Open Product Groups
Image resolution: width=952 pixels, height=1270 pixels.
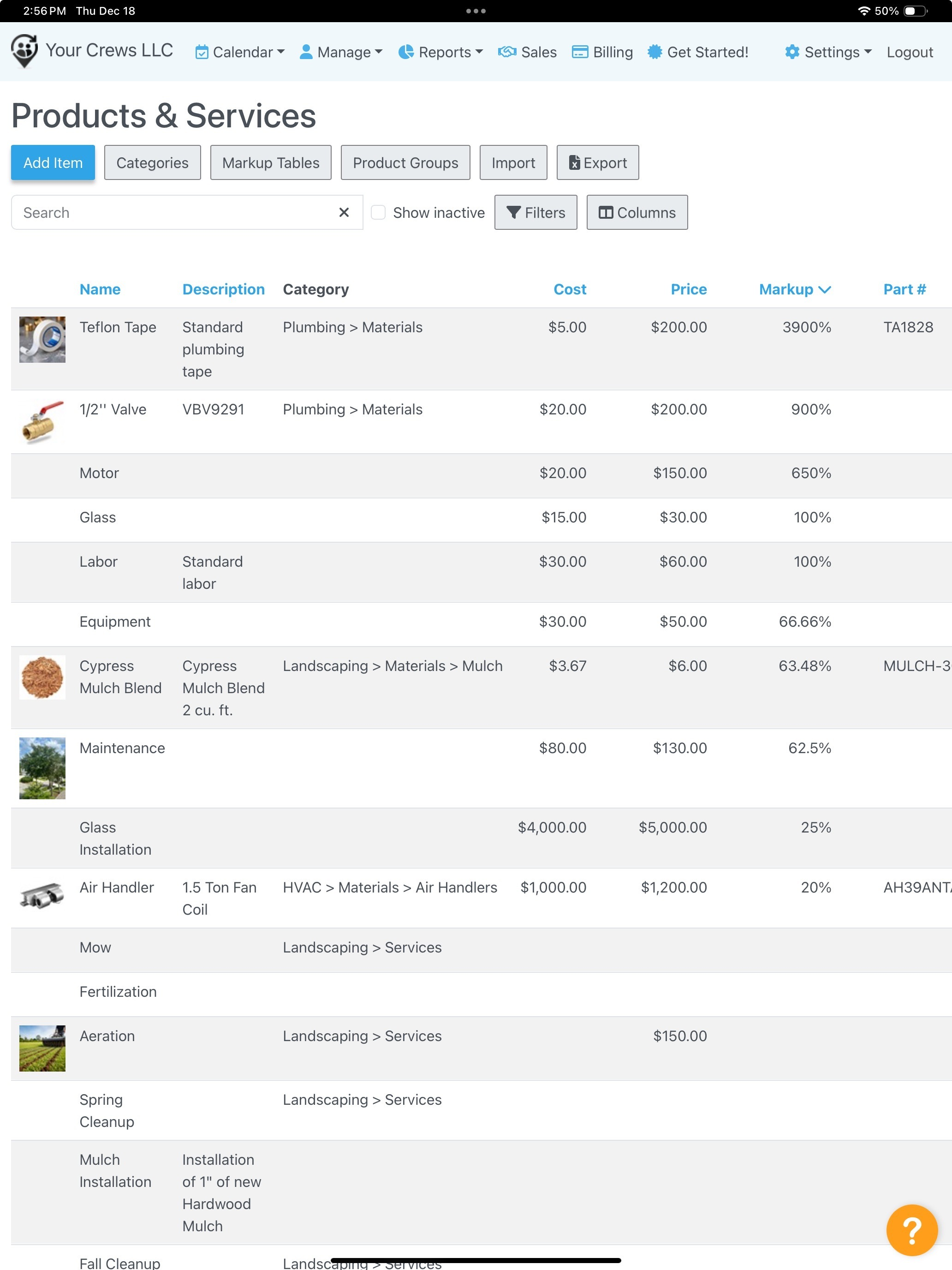coord(406,162)
